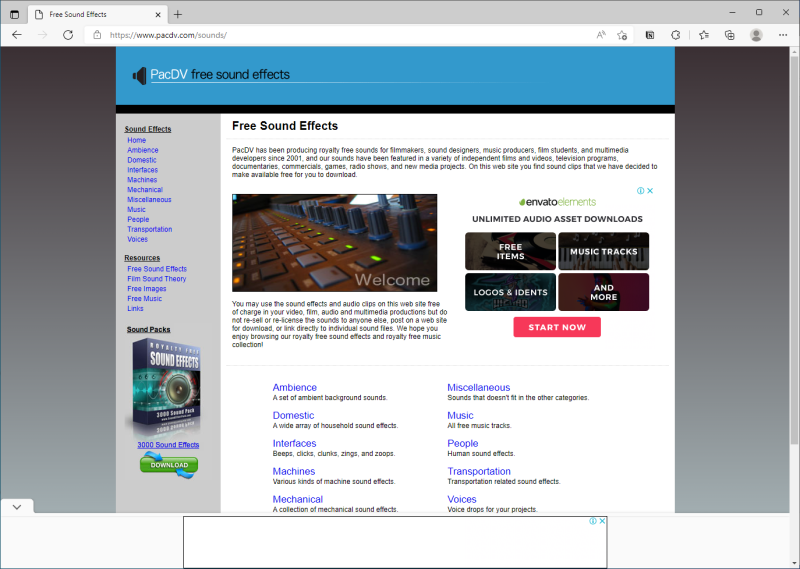
Task: Click the page vertical scrollbar
Action: [794, 280]
